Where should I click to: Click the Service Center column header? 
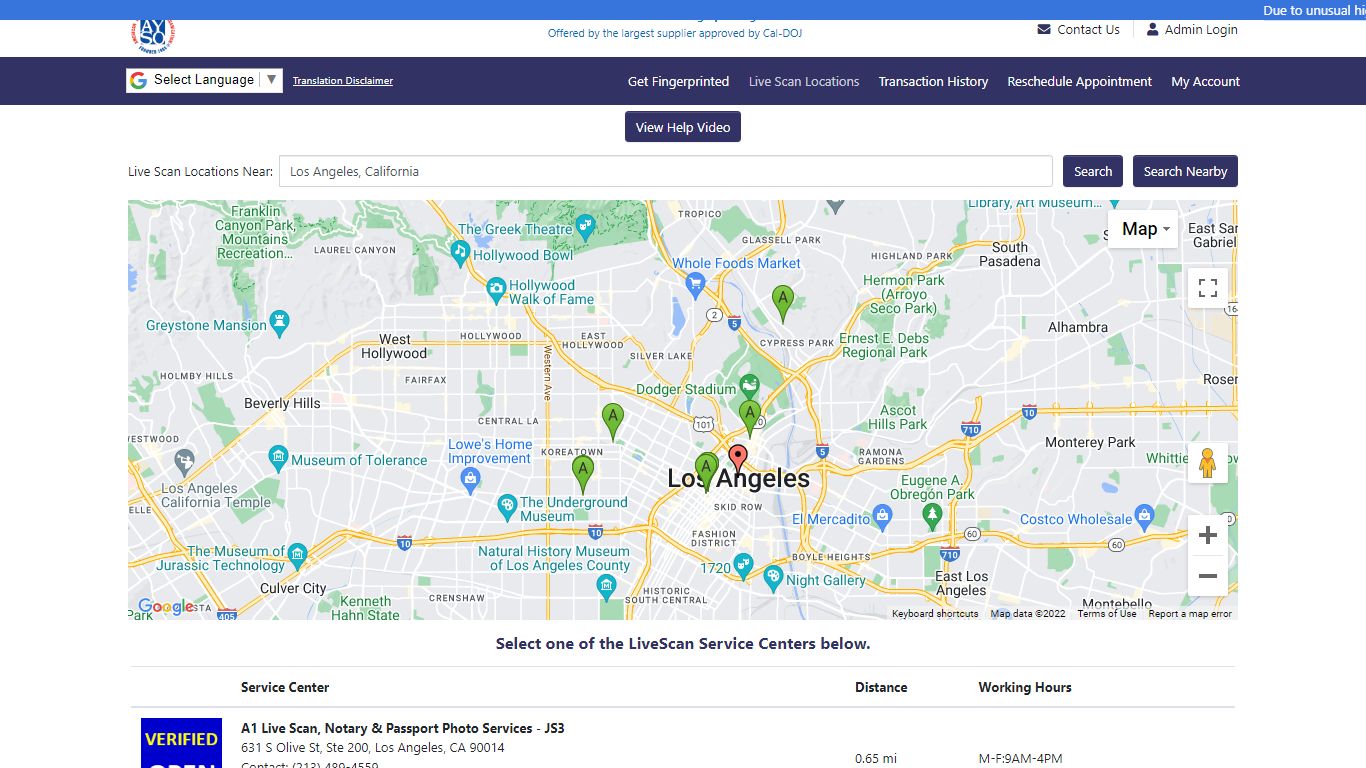point(285,687)
